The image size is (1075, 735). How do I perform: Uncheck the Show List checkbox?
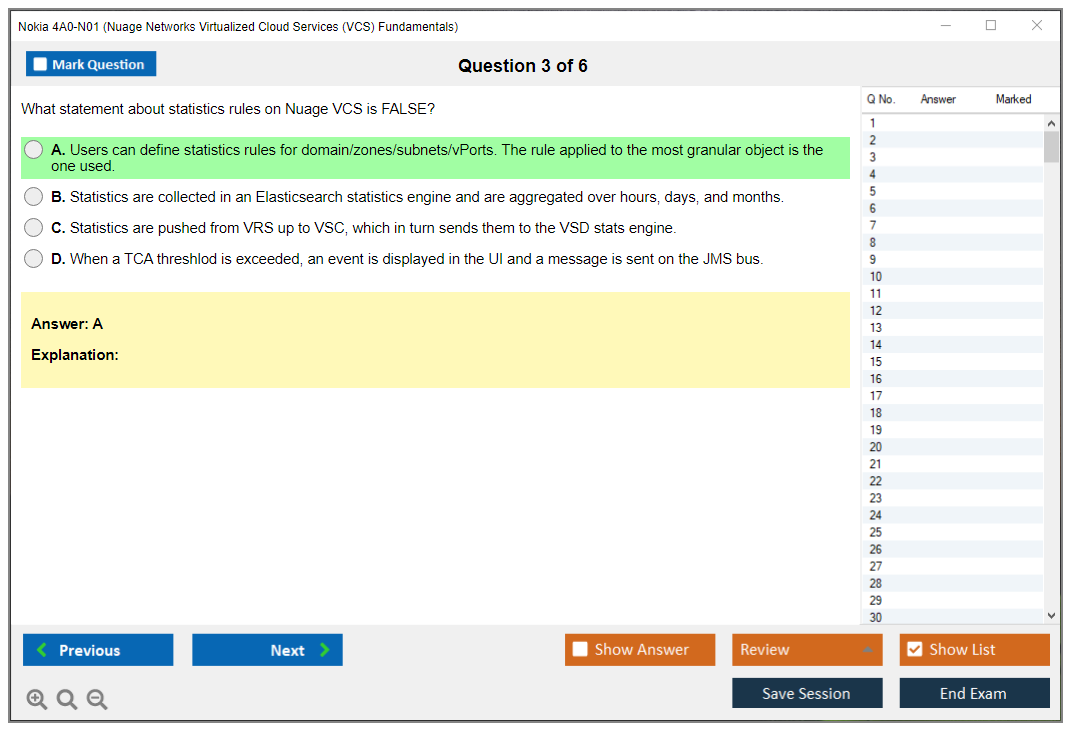914,650
